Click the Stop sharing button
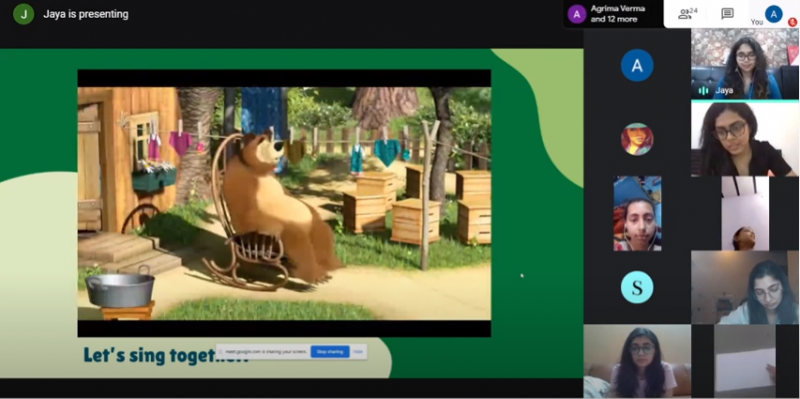800x399 pixels. pos(330,352)
